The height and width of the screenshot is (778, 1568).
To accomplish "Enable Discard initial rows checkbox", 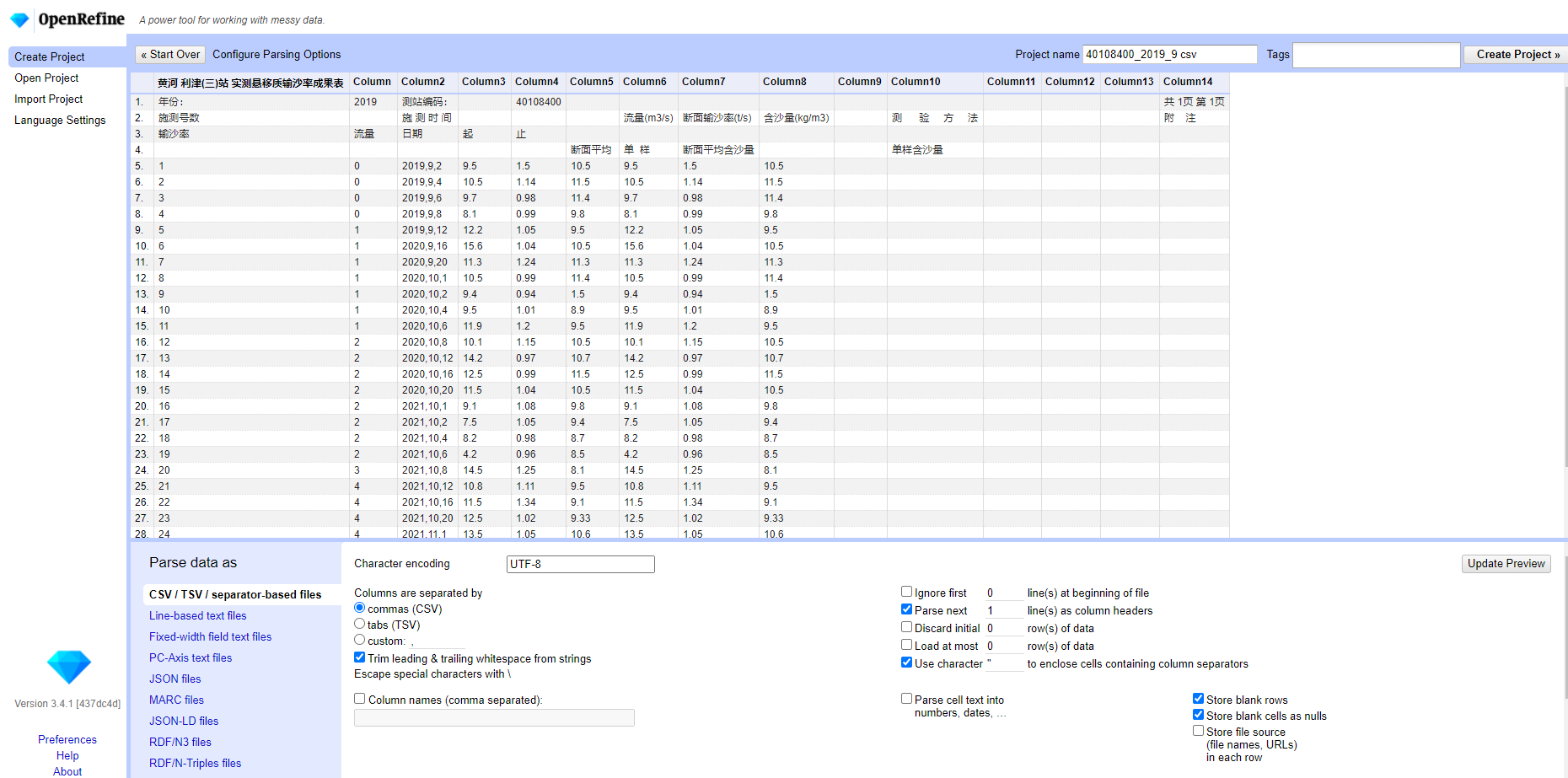I will (907, 627).
